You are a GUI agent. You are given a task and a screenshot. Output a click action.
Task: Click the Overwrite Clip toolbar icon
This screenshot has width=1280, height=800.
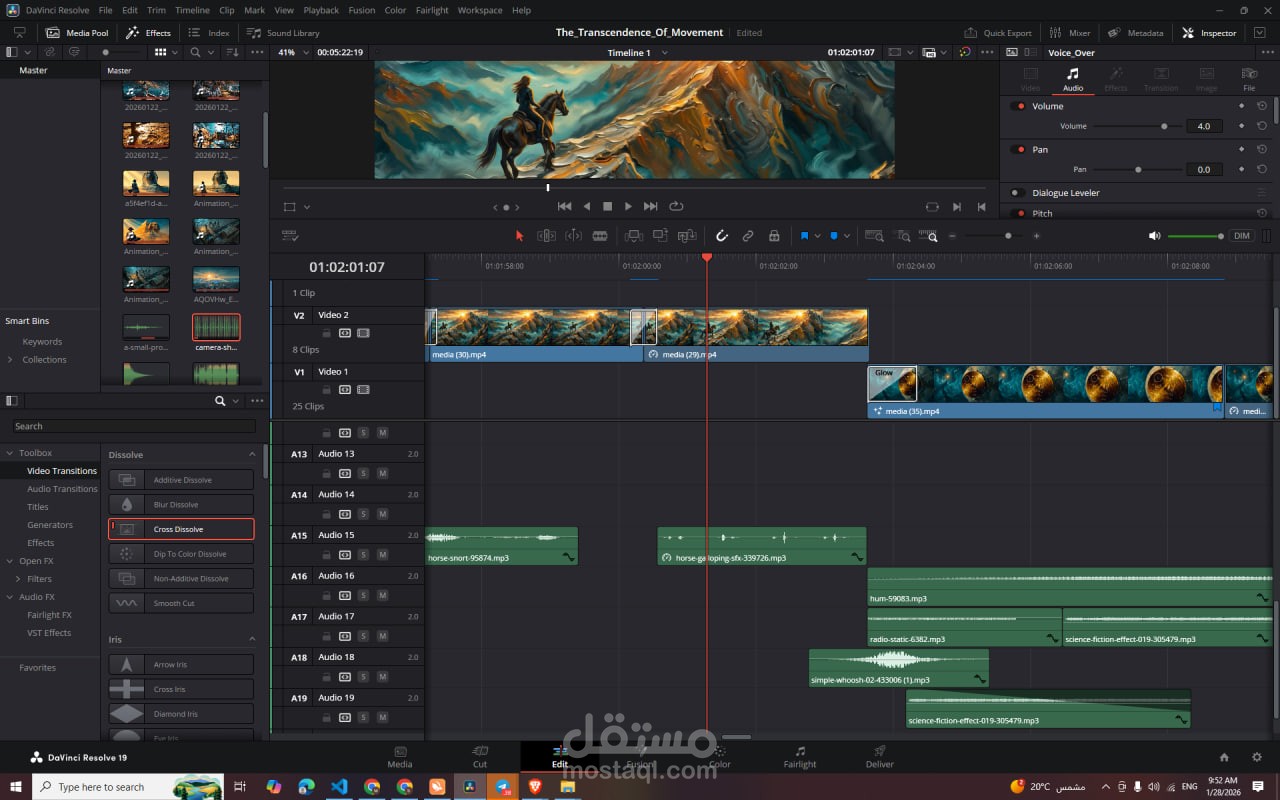point(660,236)
